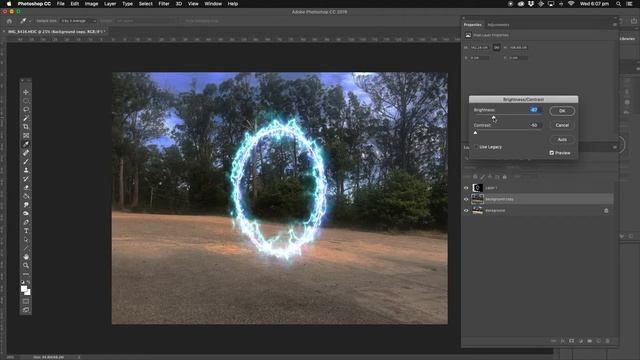Collapse the Properties panel group arrows
640x360 pixels.
(615, 18)
